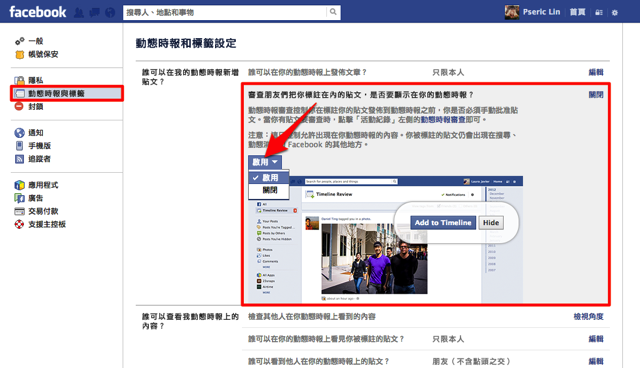
Task: Open 一般 general settings section
Action: (36, 41)
